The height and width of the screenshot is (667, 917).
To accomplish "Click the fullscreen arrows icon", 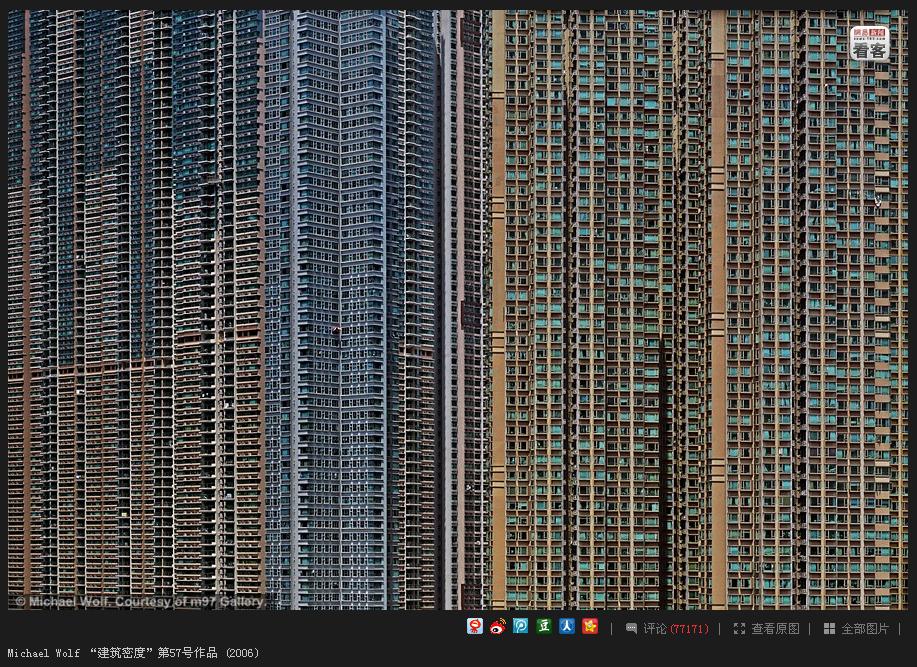I will (x=739, y=628).
